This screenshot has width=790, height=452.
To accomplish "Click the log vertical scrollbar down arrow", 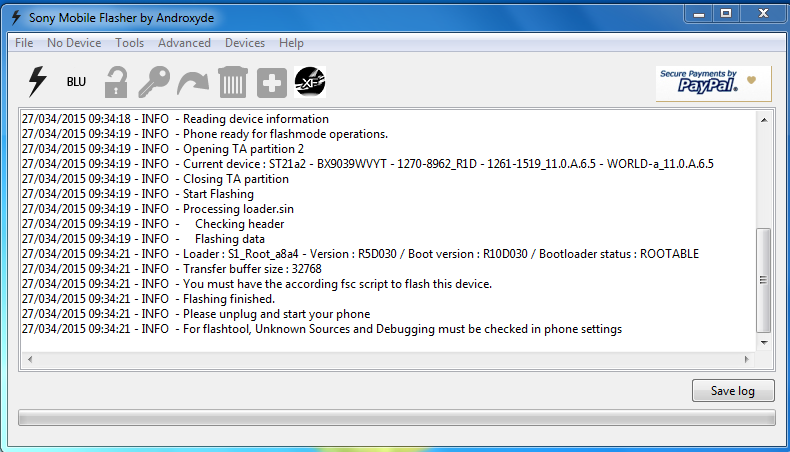I will (764, 343).
